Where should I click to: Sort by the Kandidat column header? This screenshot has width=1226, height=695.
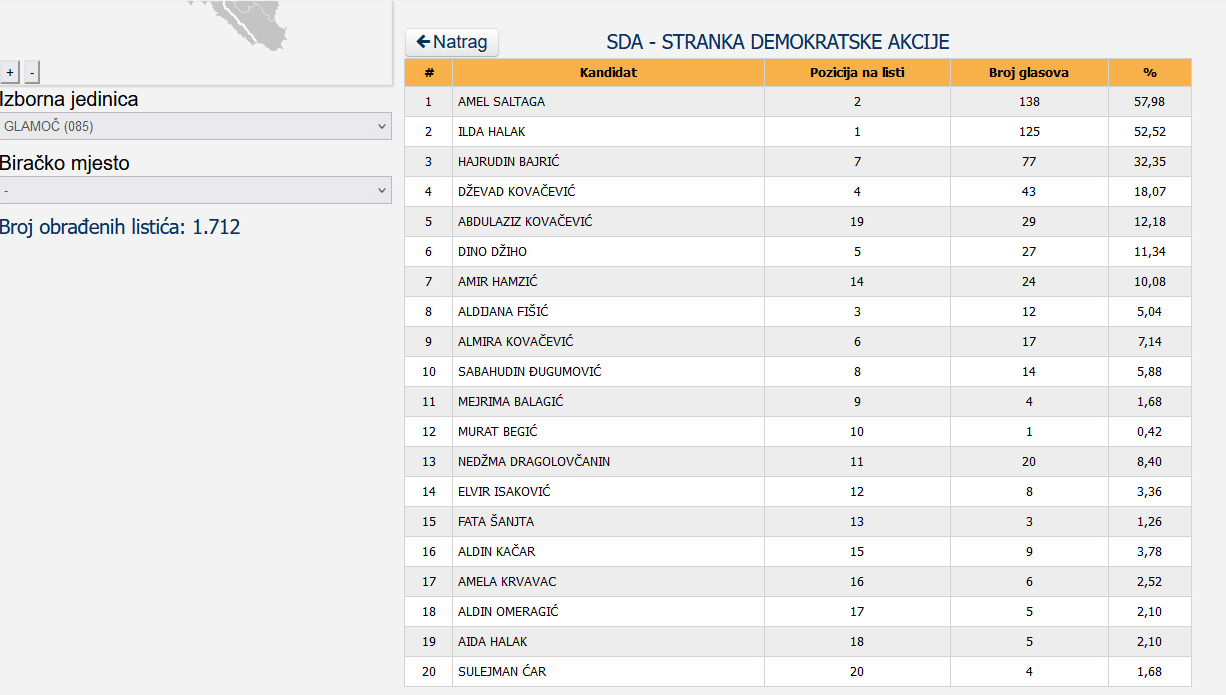608,73
